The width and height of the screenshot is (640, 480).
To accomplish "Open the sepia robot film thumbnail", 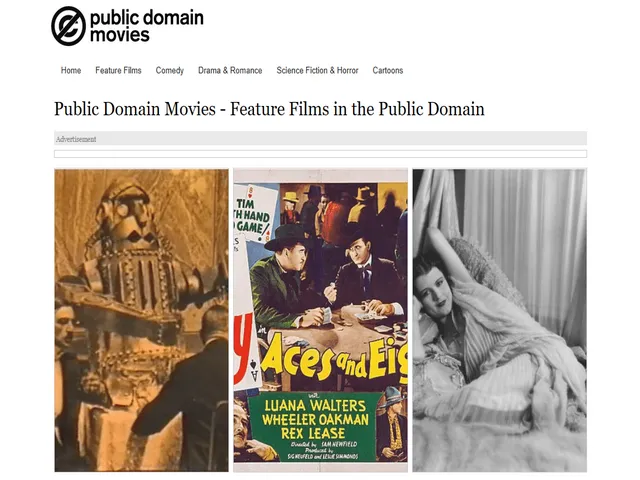I will coord(141,320).
